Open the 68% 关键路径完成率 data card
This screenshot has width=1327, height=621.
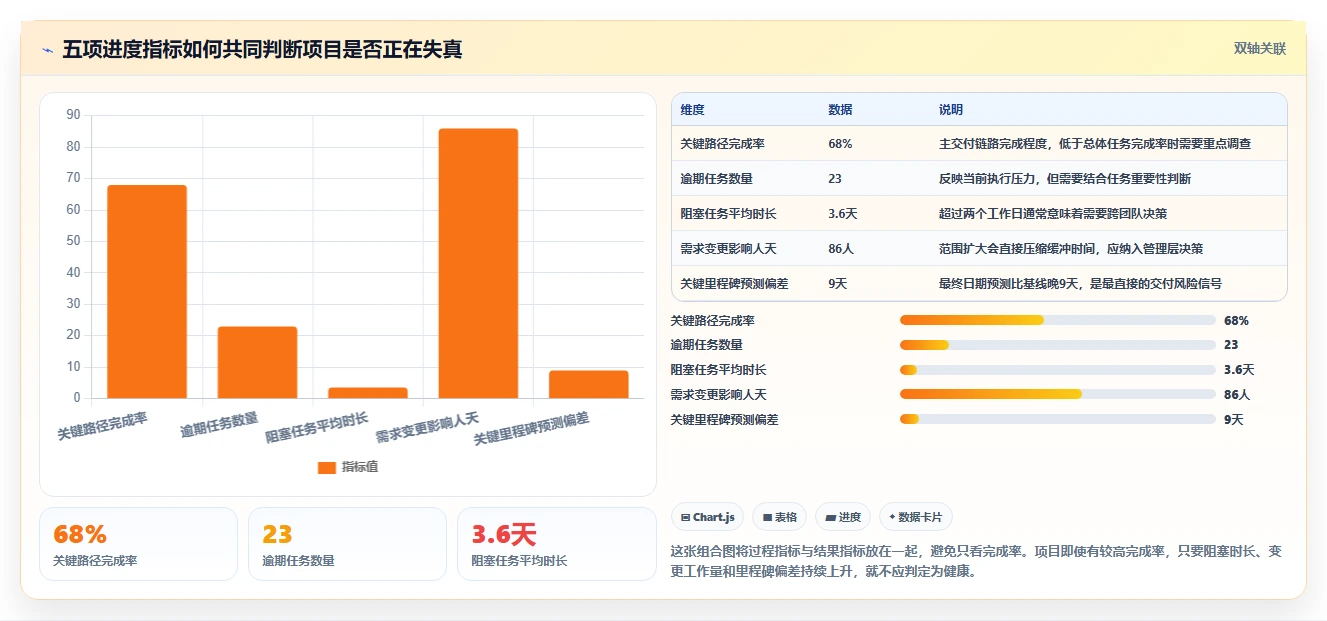tap(139, 544)
